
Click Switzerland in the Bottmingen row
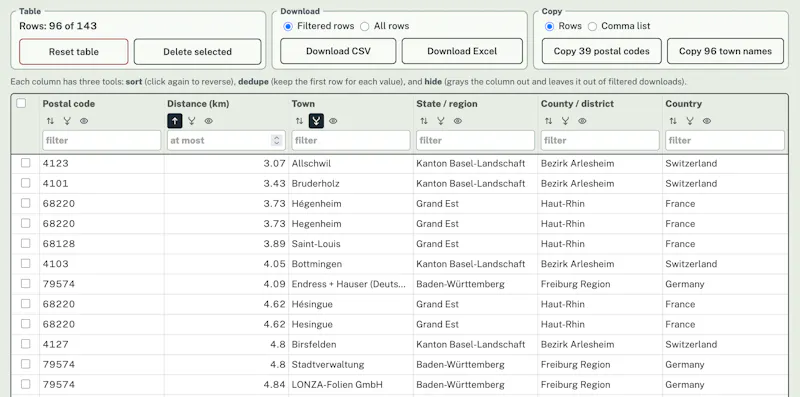(724, 264)
